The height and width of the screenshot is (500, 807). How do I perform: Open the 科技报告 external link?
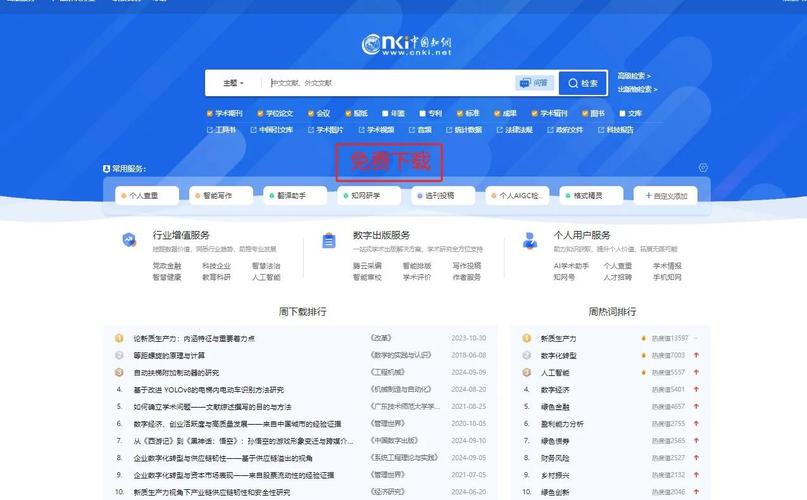tap(616, 130)
